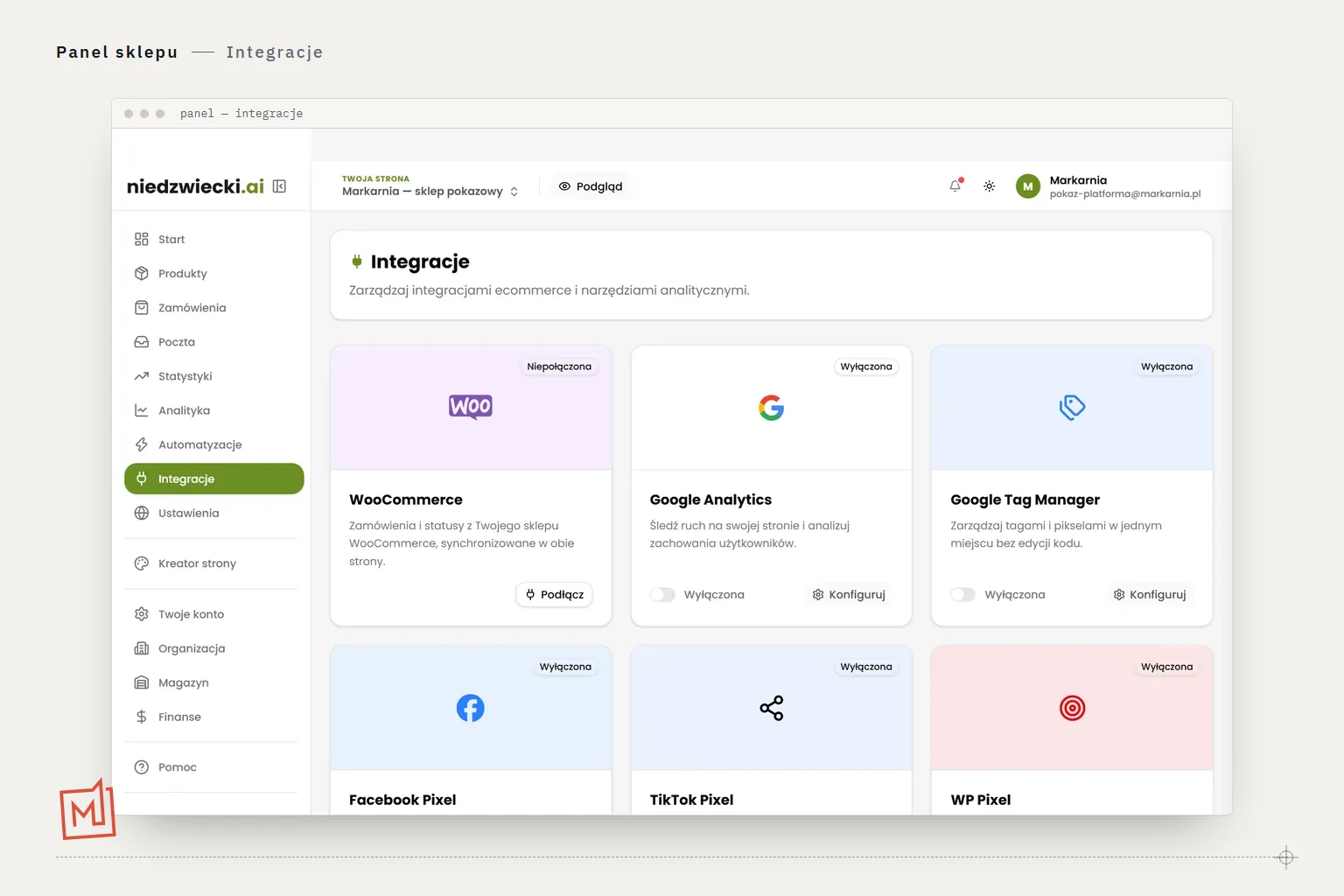
Task: Open the Poczta section
Action: pyautogui.click(x=214, y=341)
